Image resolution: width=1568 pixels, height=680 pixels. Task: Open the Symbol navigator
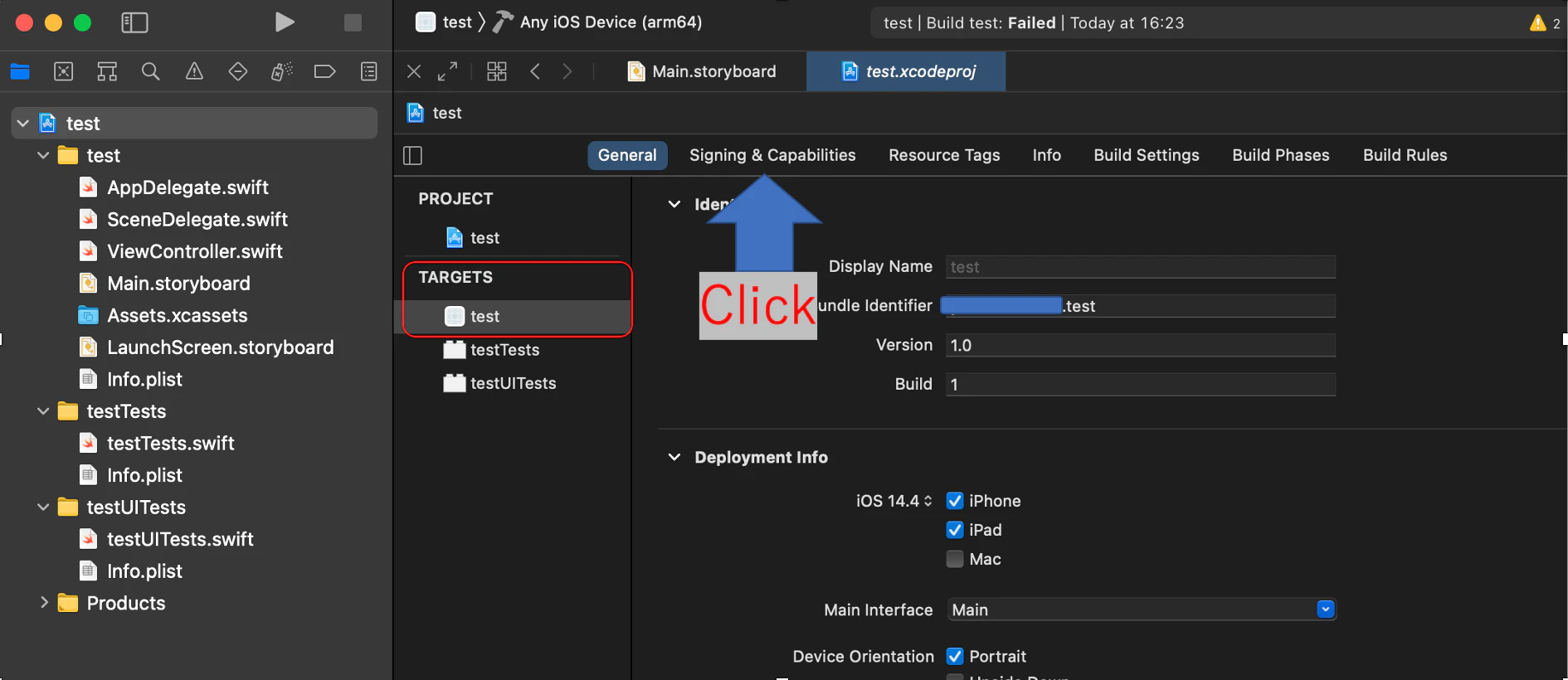(x=107, y=71)
